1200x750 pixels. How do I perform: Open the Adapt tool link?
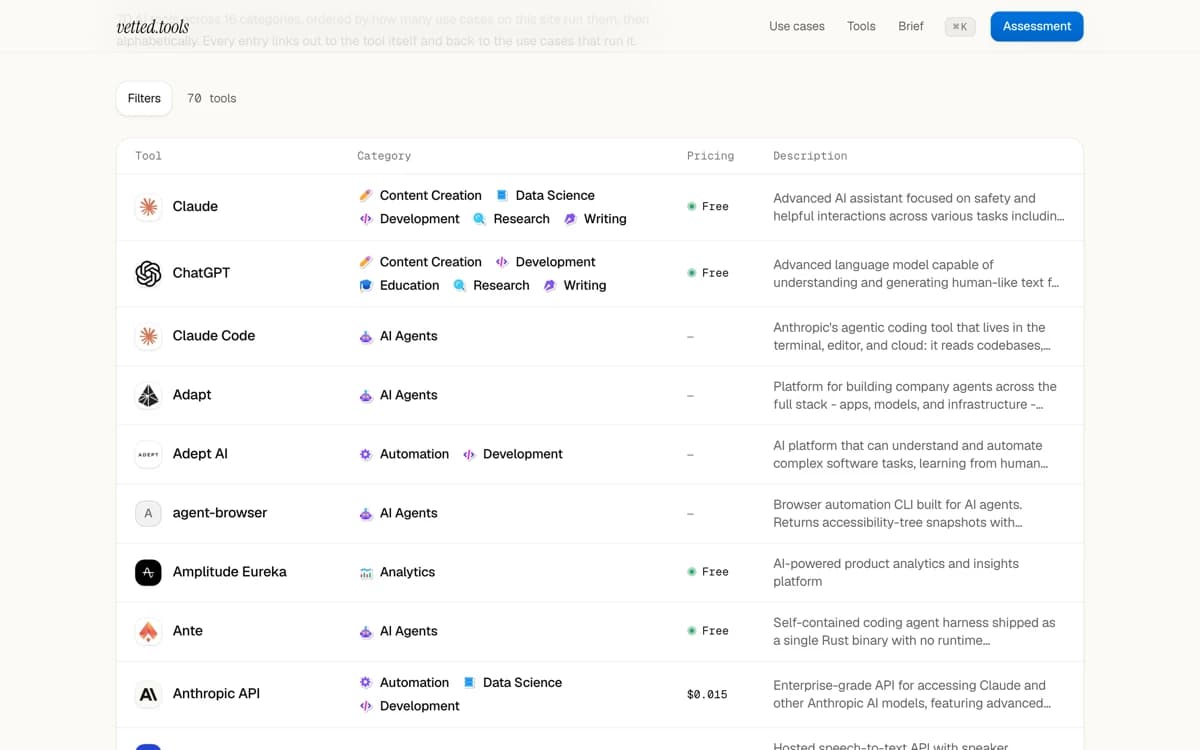click(192, 395)
